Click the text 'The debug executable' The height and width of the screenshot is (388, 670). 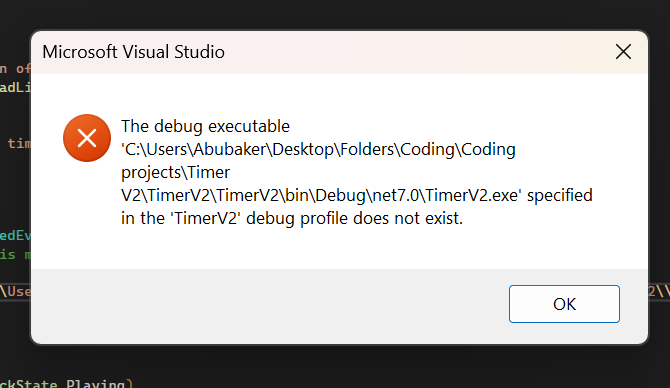click(x=206, y=126)
